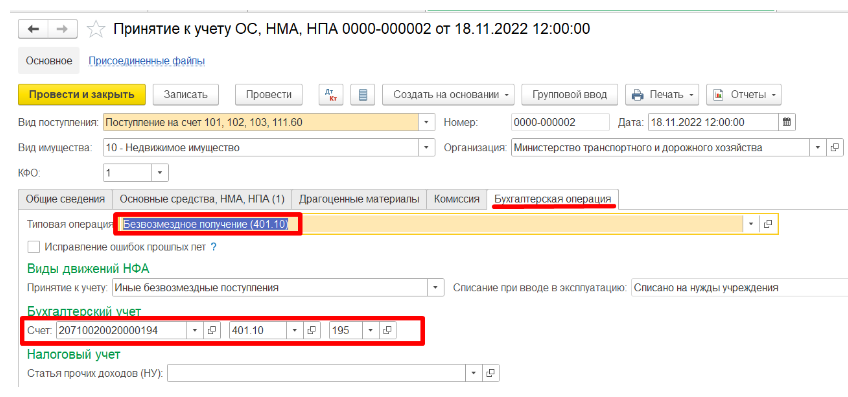Open calendar picker for Дата field
This screenshot has height=397, width=848.
(787, 122)
